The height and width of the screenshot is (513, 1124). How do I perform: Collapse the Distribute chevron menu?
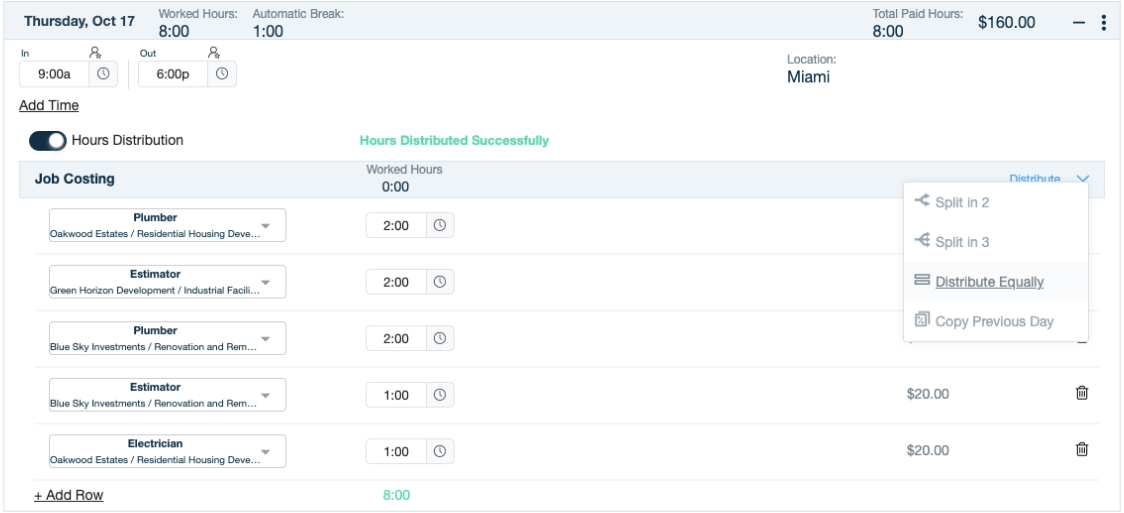pos(1083,178)
